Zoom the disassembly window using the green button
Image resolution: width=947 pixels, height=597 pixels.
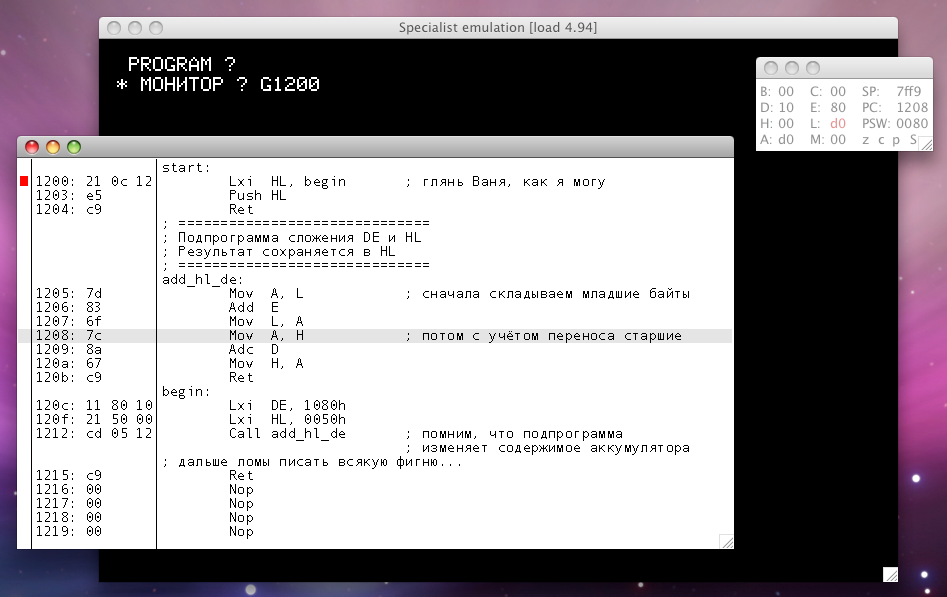pyautogui.click(x=74, y=147)
